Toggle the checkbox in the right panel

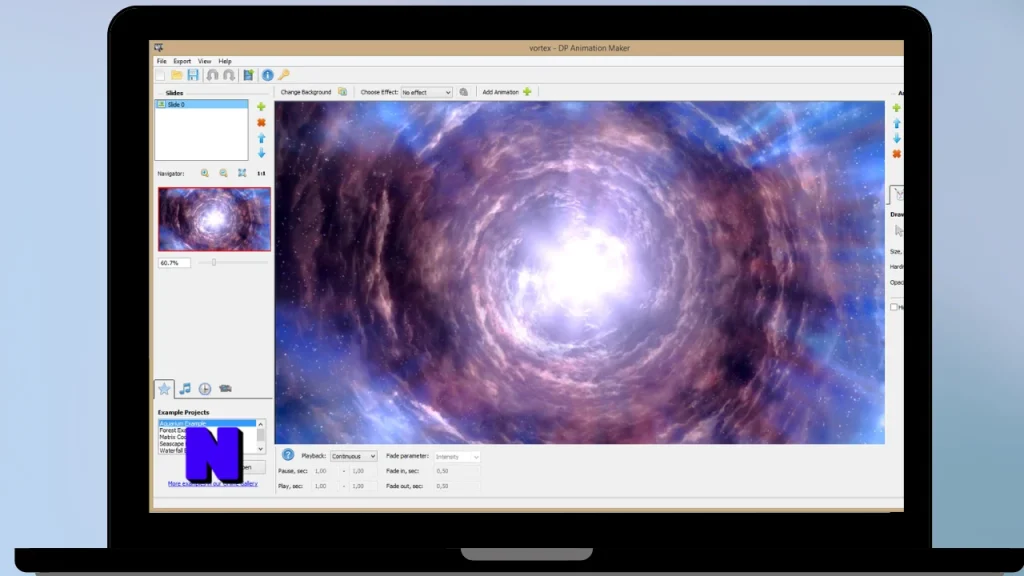coord(894,307)
